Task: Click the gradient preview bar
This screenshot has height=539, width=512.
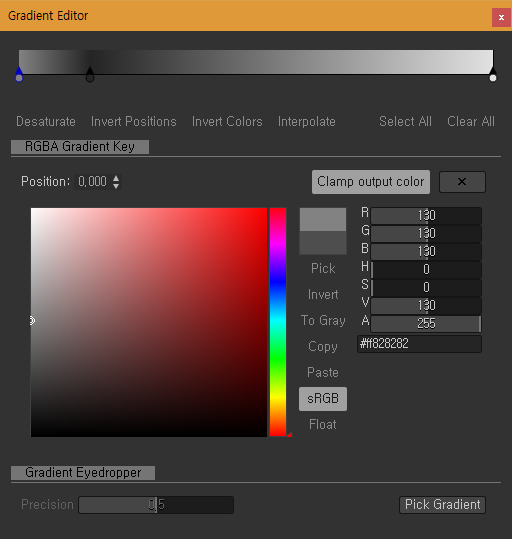Action: pyautogui.click(x=256, y=62)
